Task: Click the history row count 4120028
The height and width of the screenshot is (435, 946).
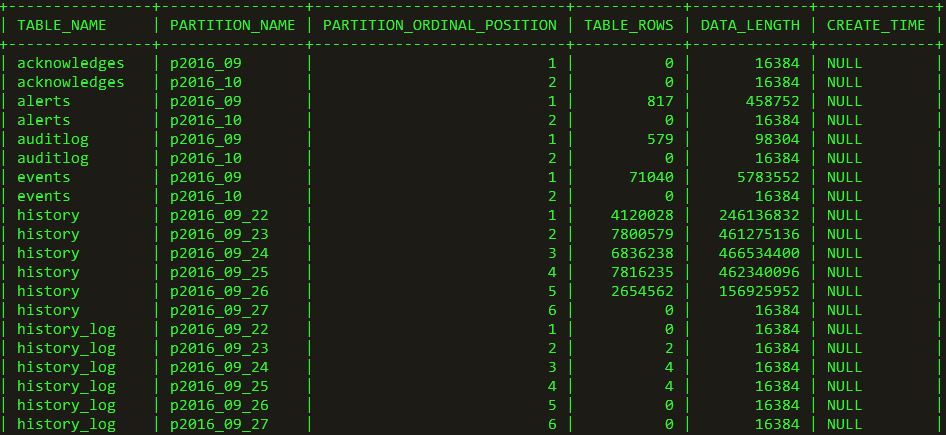Action: [x=643, y=215]
